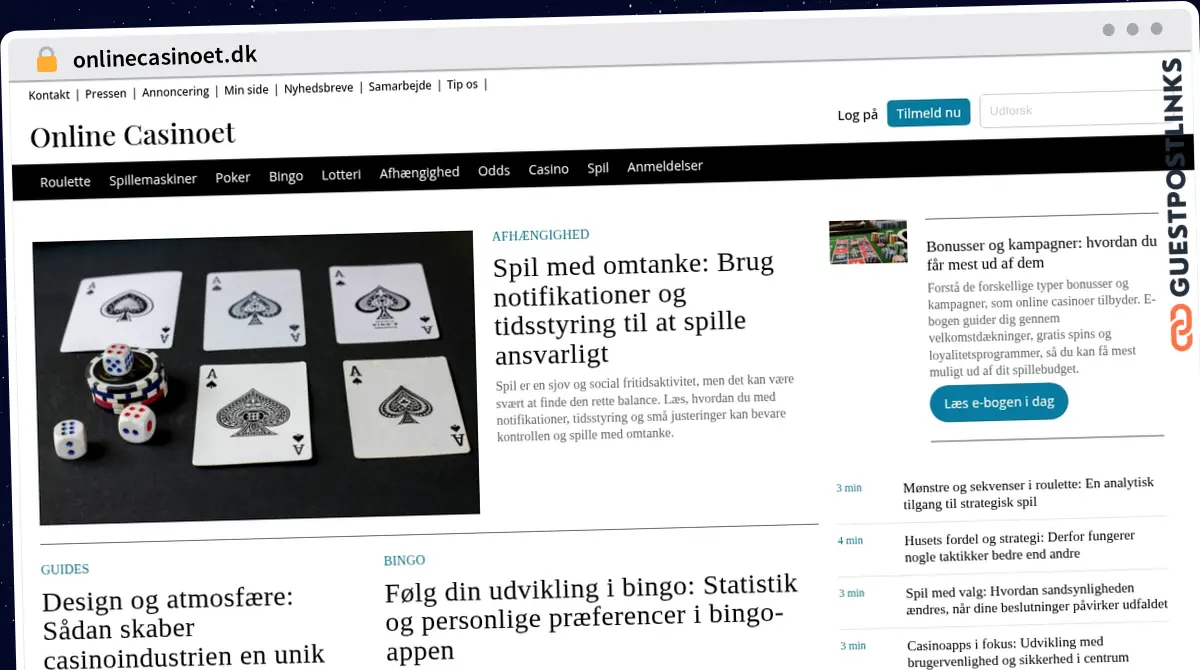Select Spillemaskiner in the navigation bar

click(x=153, y=180)
